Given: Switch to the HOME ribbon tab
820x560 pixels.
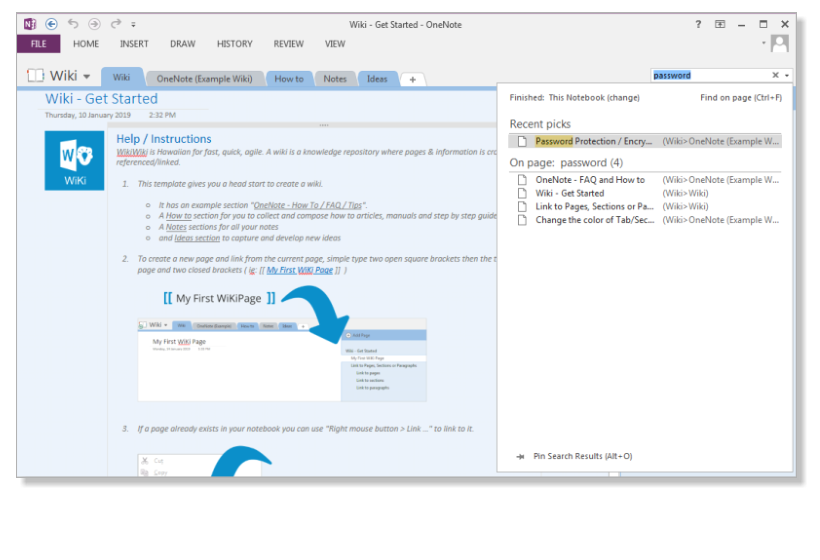Looking at the screenshot, I should point(86,44).
